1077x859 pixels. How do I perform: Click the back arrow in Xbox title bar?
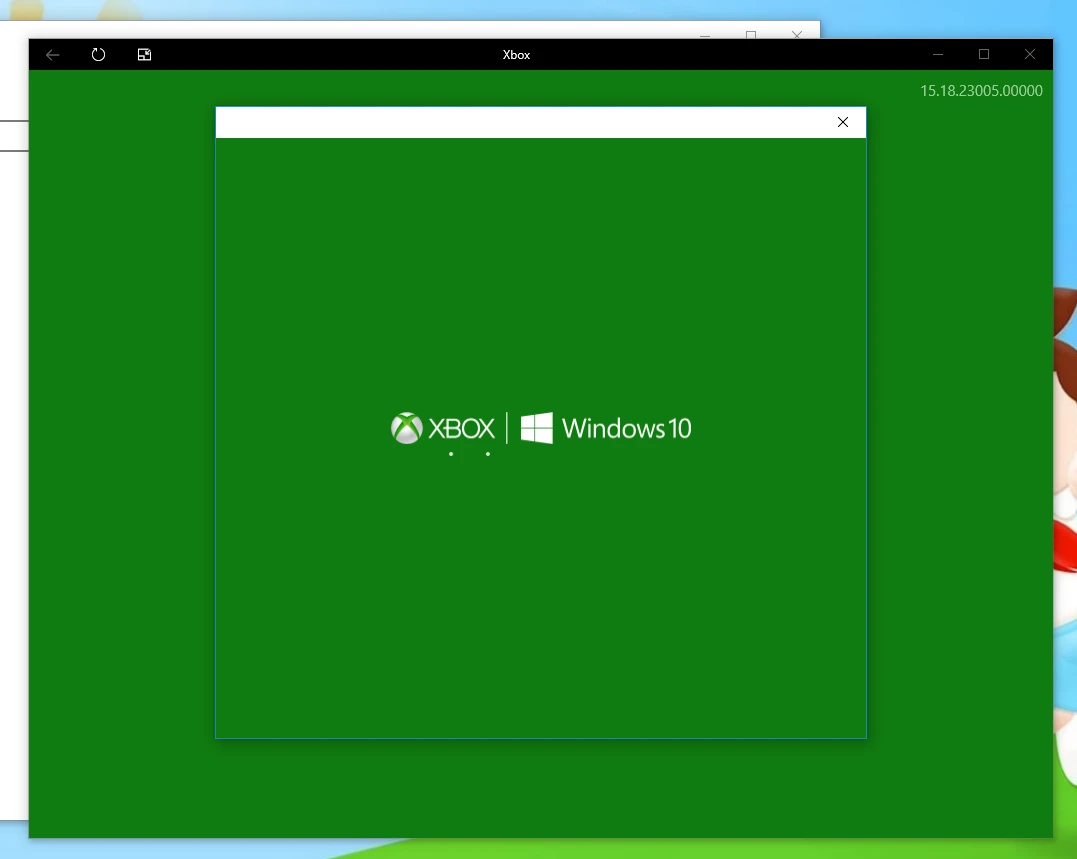[53, 55]
